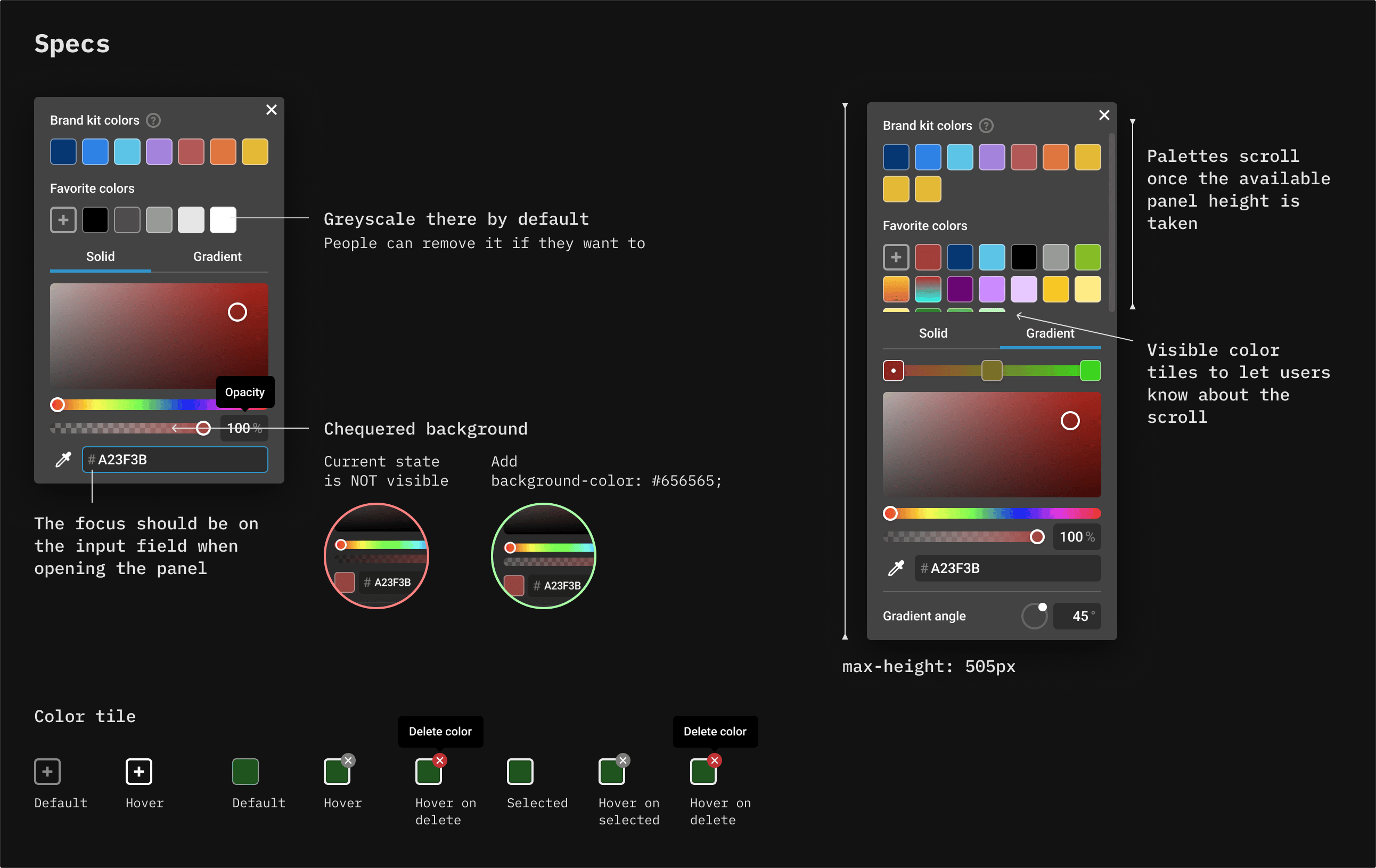Select pale yellow favorite color in right panel
Viewport: 1376px width, 868px height.
(x=1088, y=289)
